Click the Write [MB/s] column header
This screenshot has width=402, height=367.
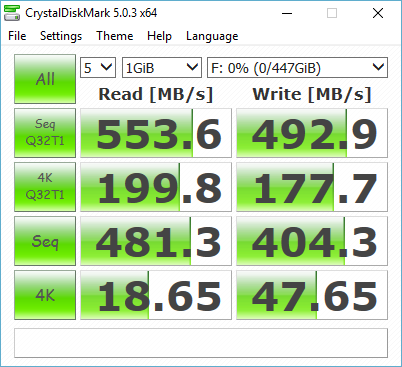point(312,94)
